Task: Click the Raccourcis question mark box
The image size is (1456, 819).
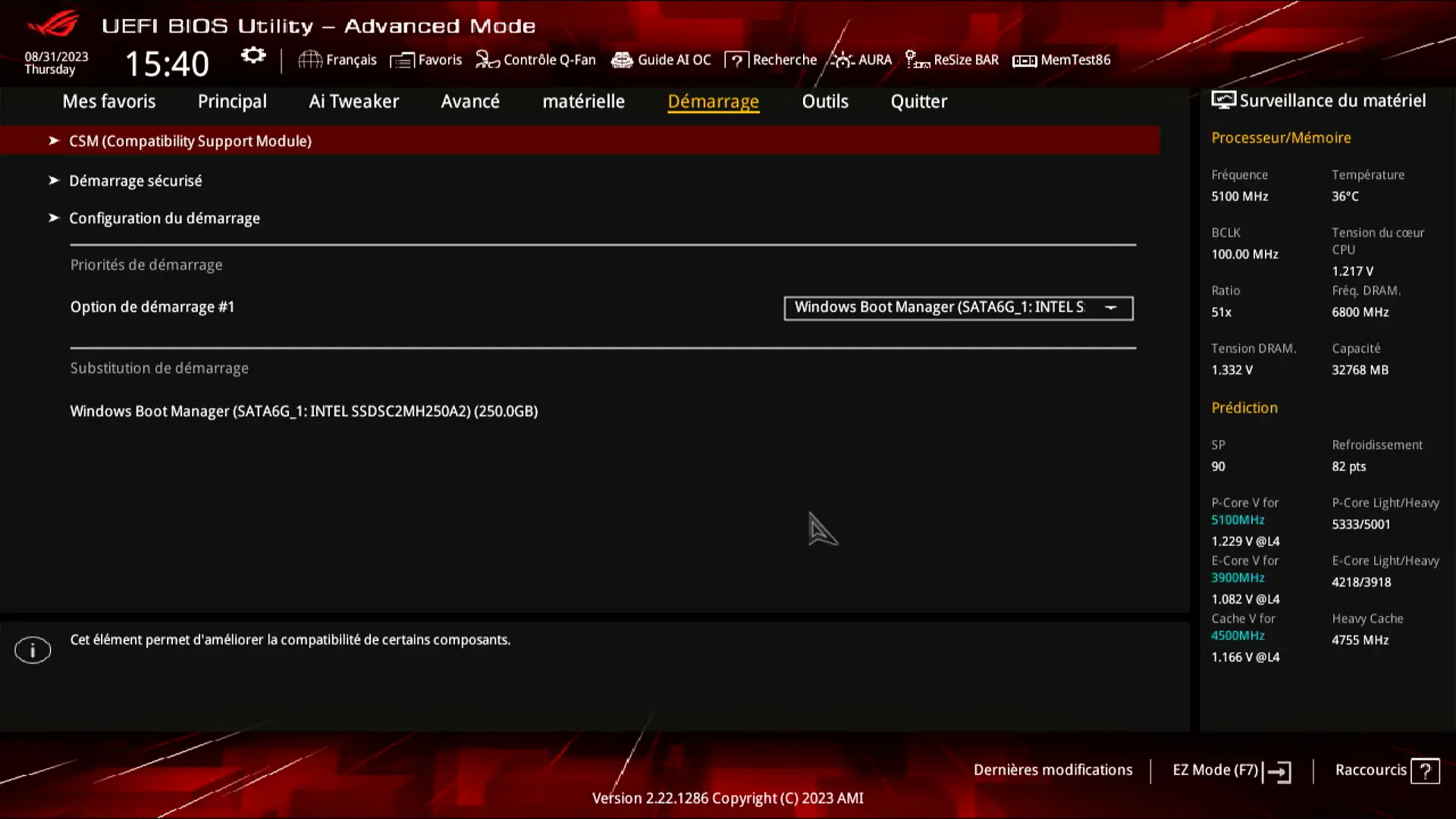Action: [x=1426, y=771]
